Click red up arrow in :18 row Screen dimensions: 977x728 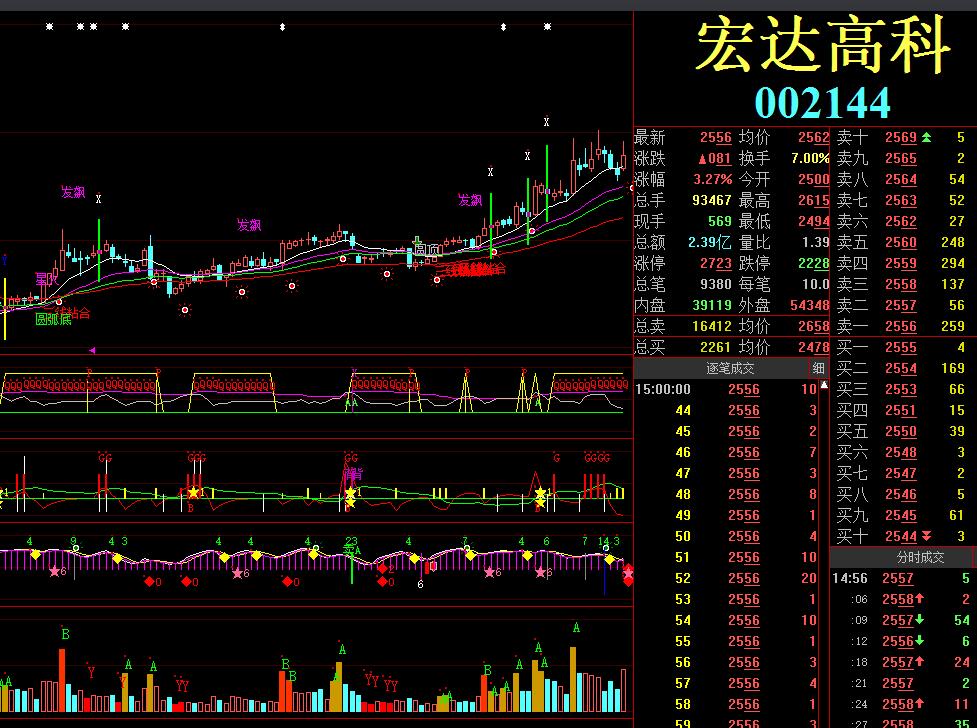(920, 661)
